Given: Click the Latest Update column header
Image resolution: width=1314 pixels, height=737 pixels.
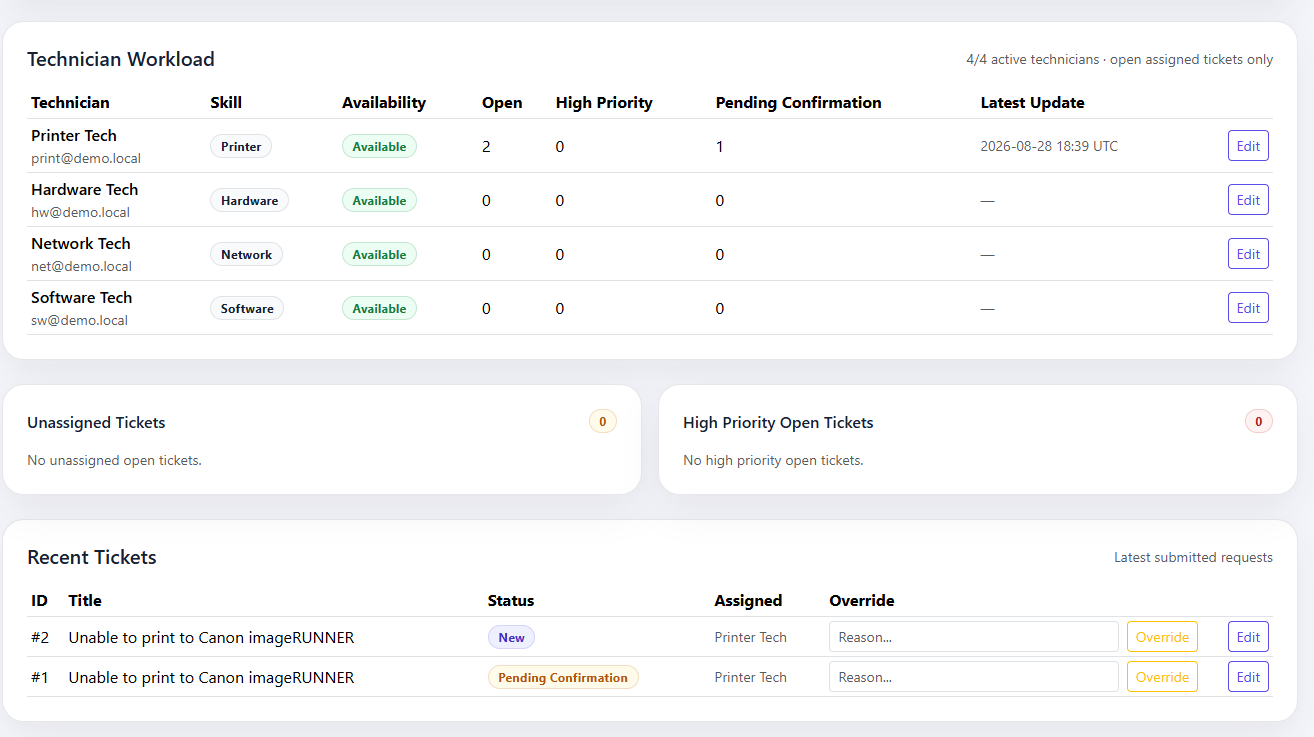Looking at the screenshot, I should 1033,102.
